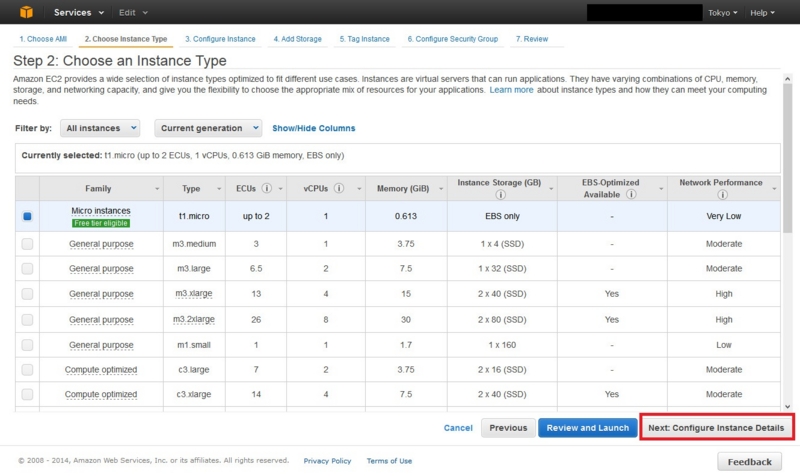Click the AWS cube logo icon
The width and height of the screenshot is (800, 476).
27,12
